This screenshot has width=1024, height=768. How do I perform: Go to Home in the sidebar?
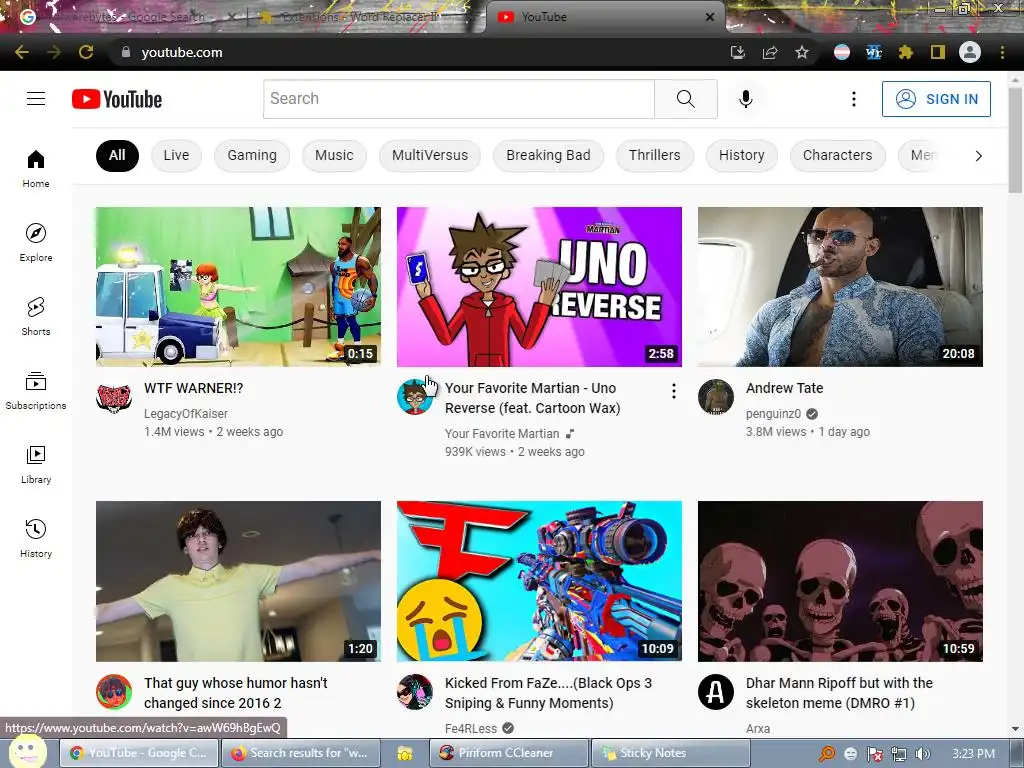36,168
